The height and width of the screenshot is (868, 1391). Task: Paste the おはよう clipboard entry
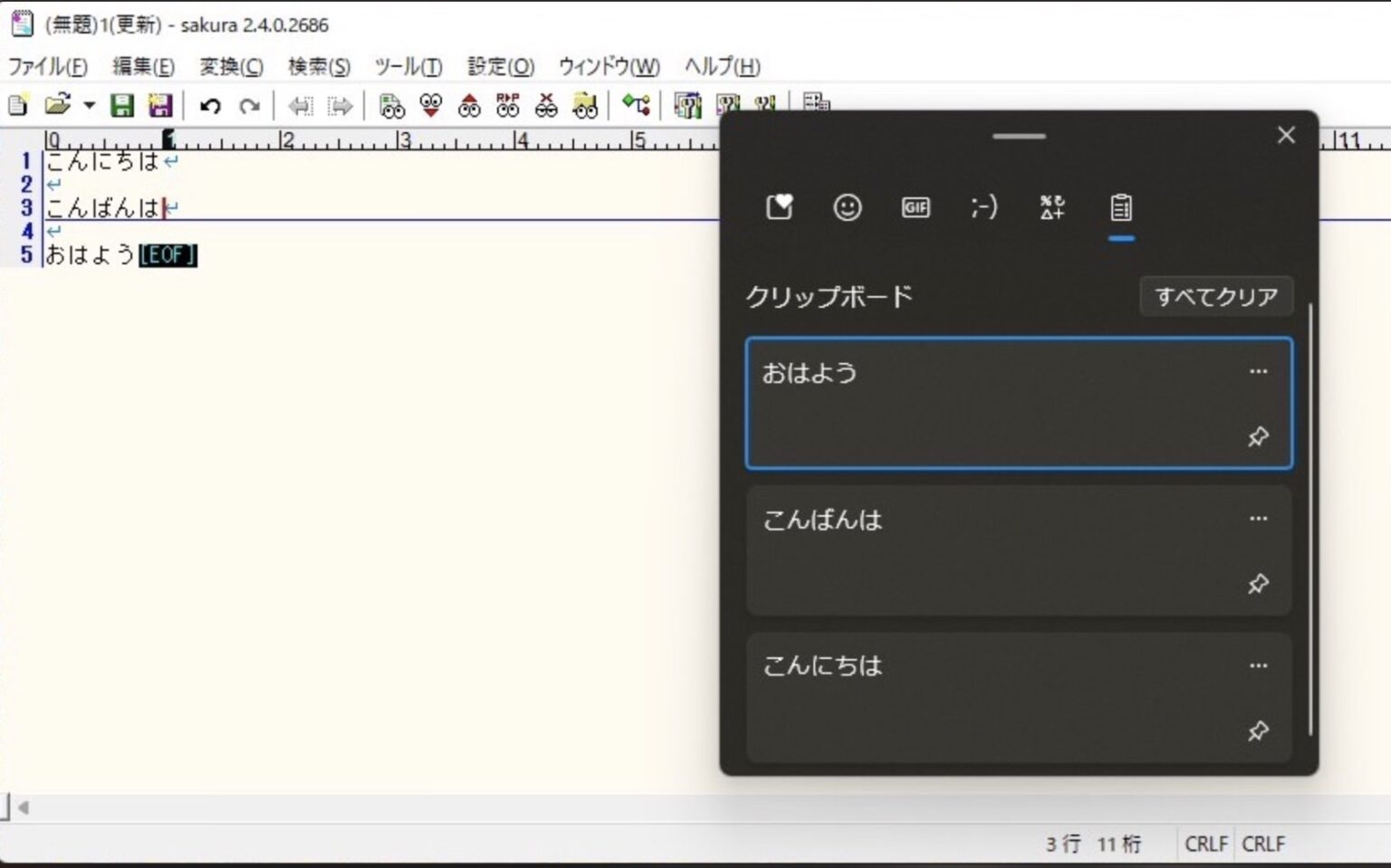point(1019,403)
